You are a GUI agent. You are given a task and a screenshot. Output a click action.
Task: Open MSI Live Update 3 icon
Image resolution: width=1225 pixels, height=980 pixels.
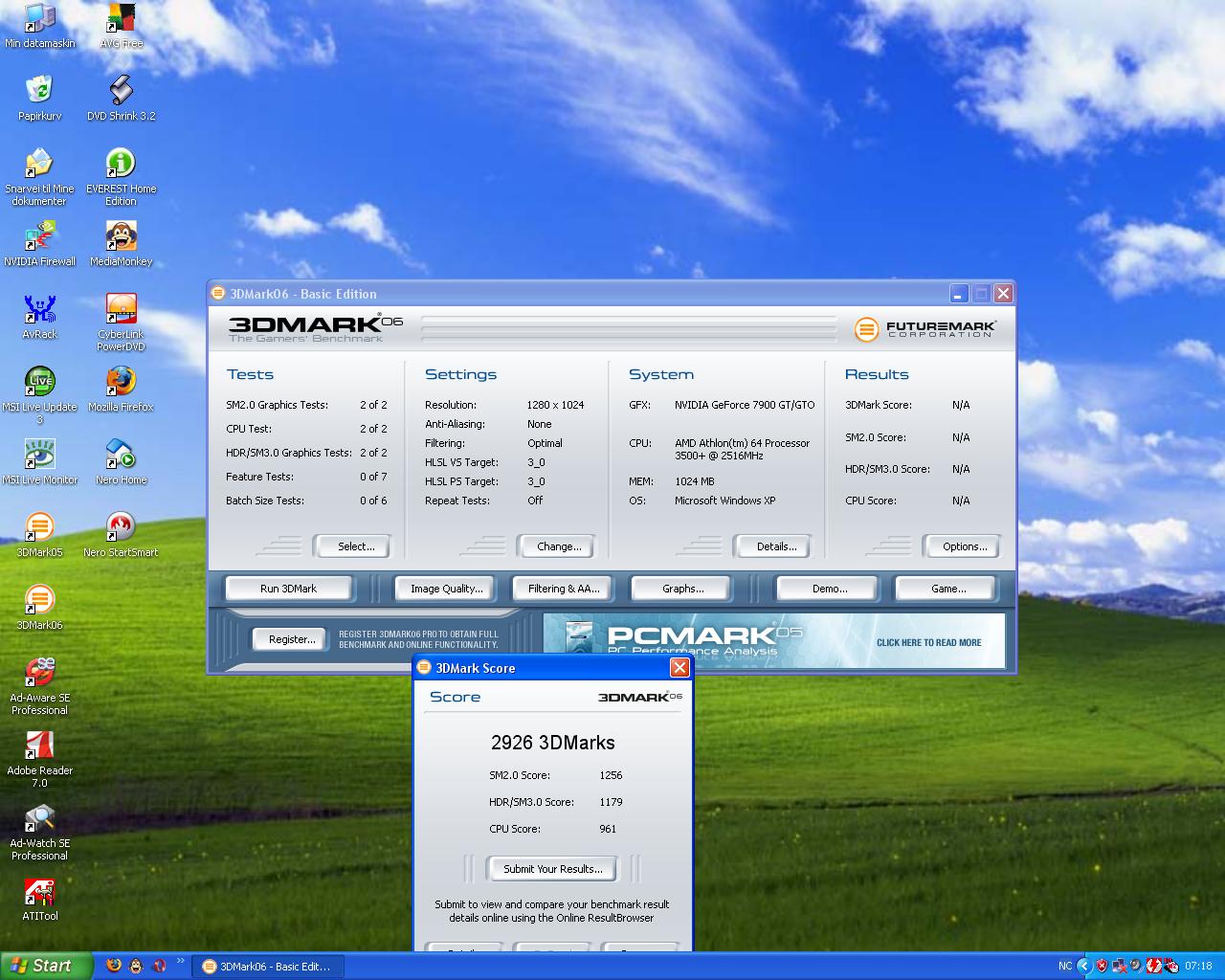pyautogui.click(x=39, y=394)
